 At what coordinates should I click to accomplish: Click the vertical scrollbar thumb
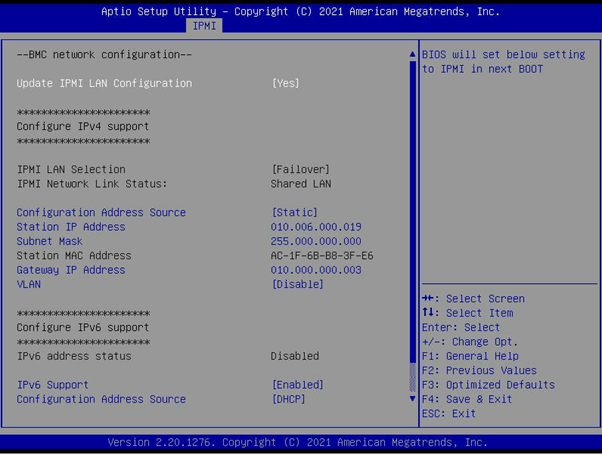[412, 210]
